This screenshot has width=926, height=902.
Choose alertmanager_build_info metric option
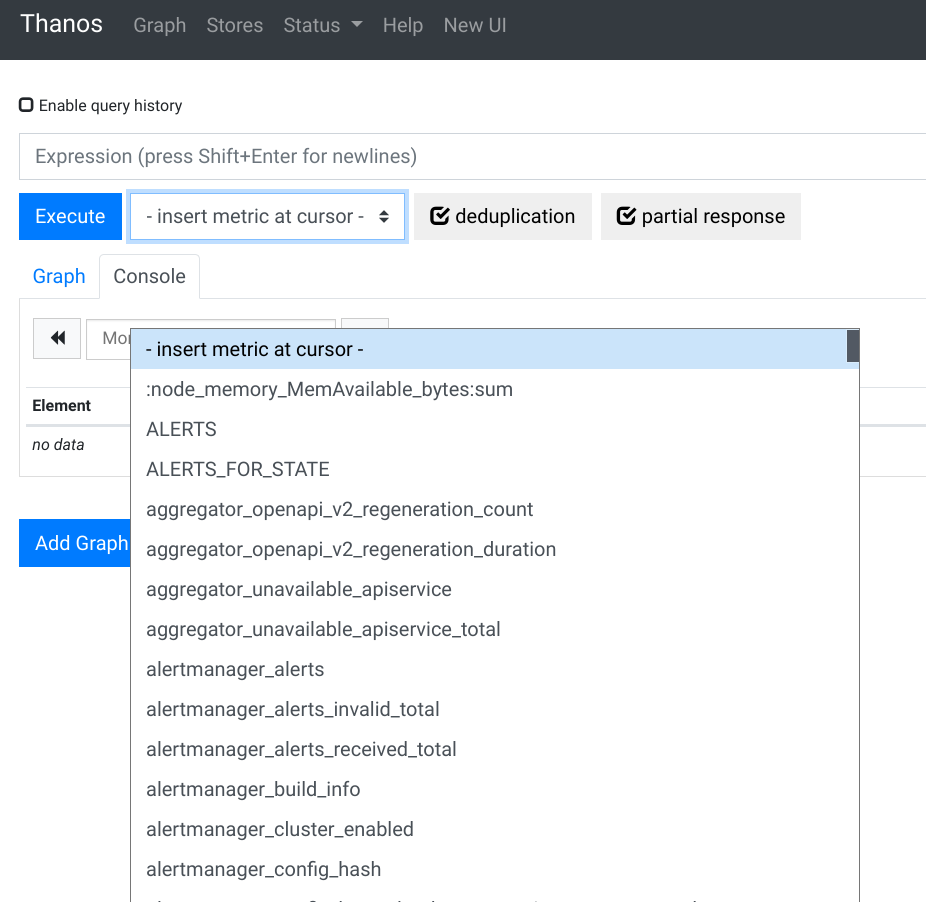pyautogui.click(x=253, y=789)
